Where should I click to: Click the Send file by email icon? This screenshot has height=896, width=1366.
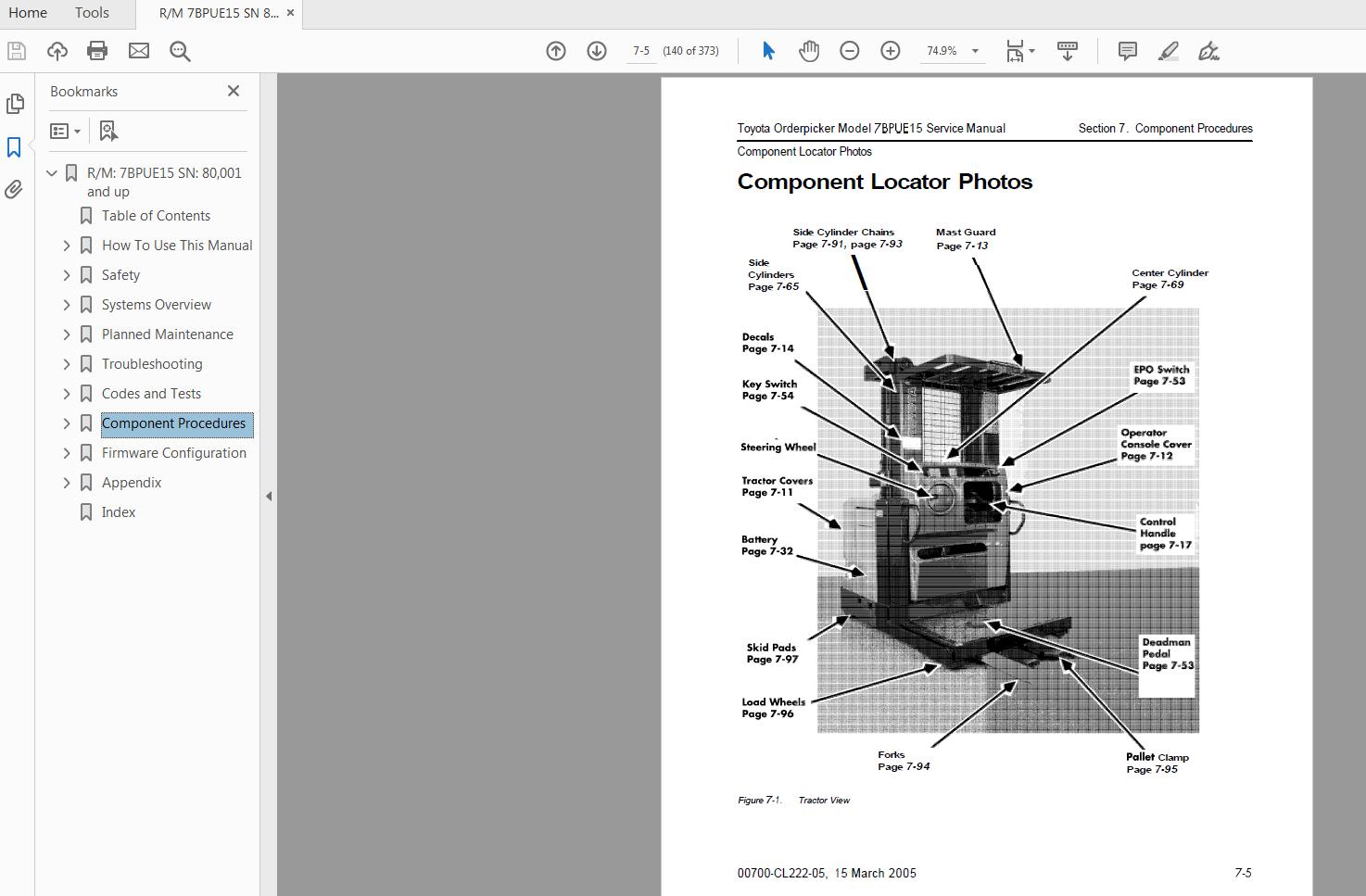(139, 51)
